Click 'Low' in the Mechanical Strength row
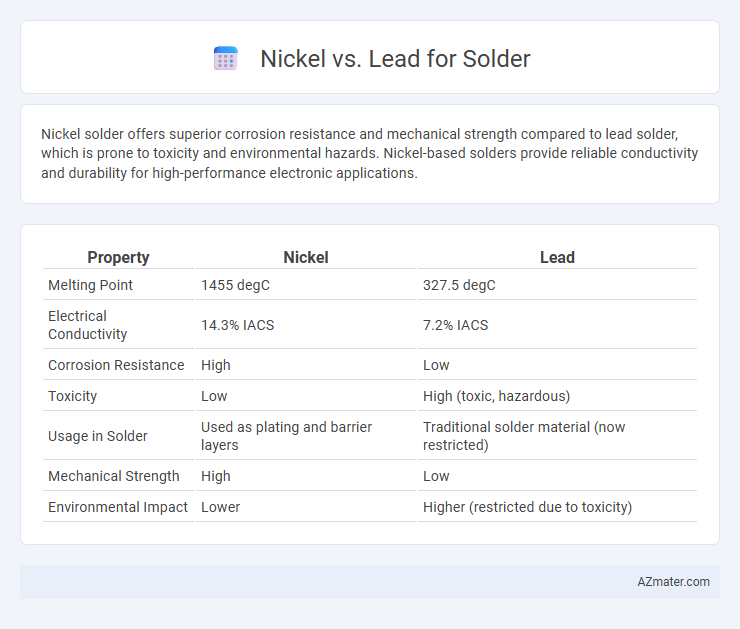 click(x=436, y=476)
